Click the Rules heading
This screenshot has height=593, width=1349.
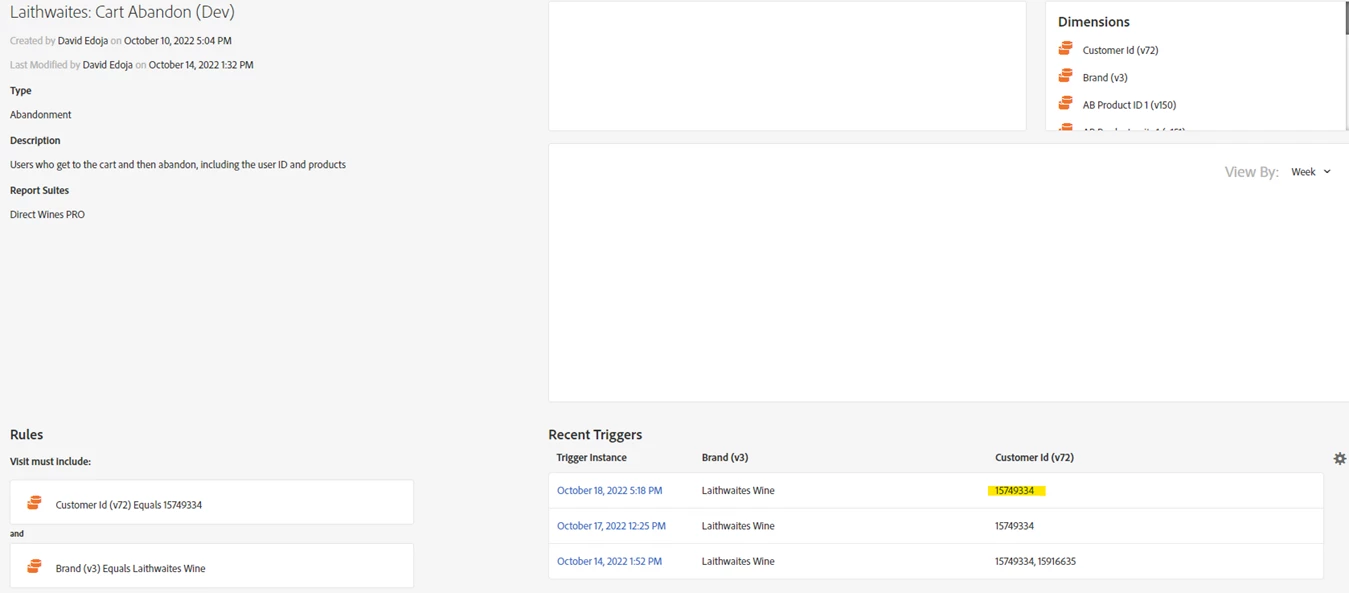[x=26, y=435]
